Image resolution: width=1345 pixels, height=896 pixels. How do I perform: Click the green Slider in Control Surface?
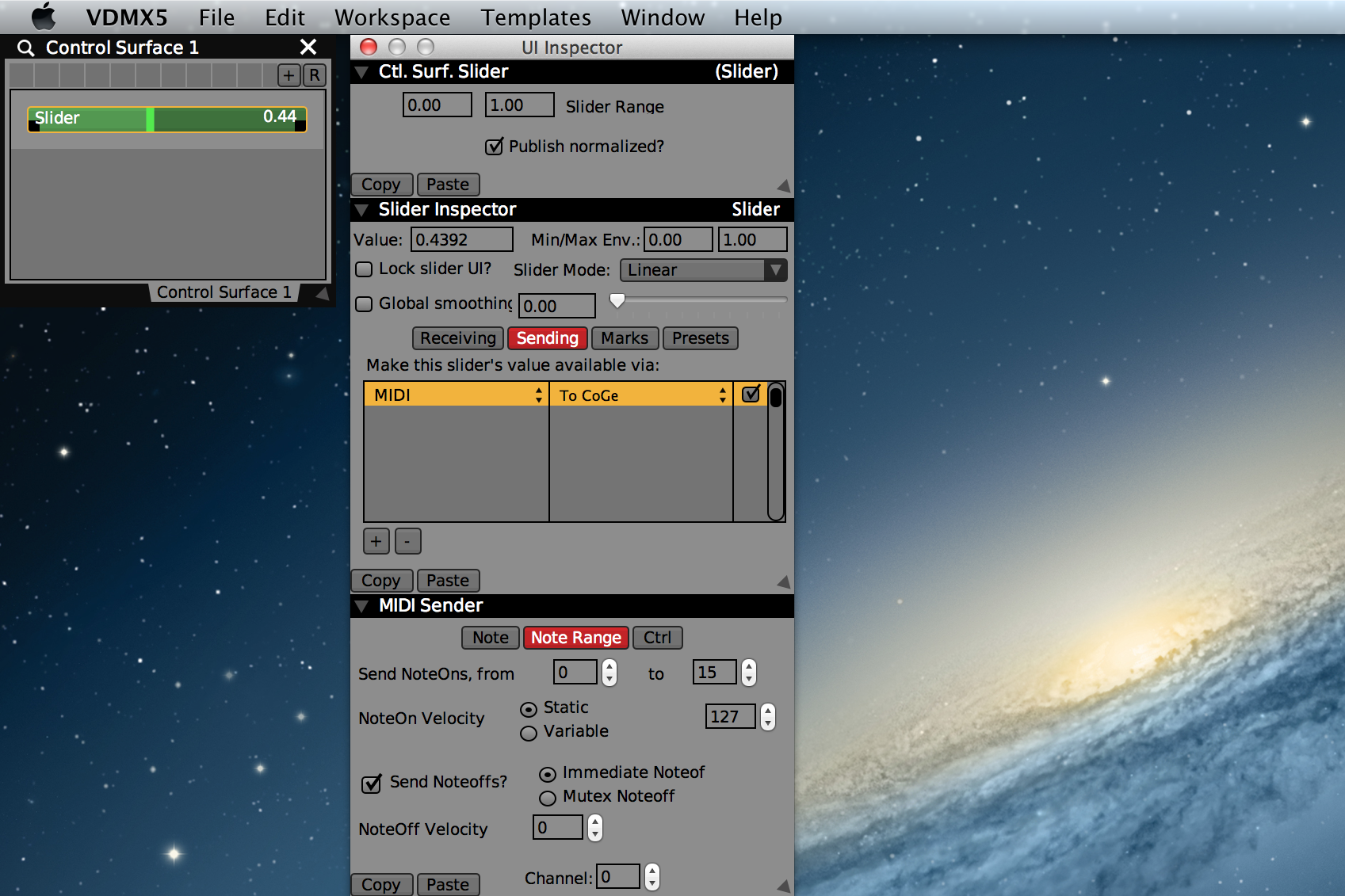coord(166,119)
